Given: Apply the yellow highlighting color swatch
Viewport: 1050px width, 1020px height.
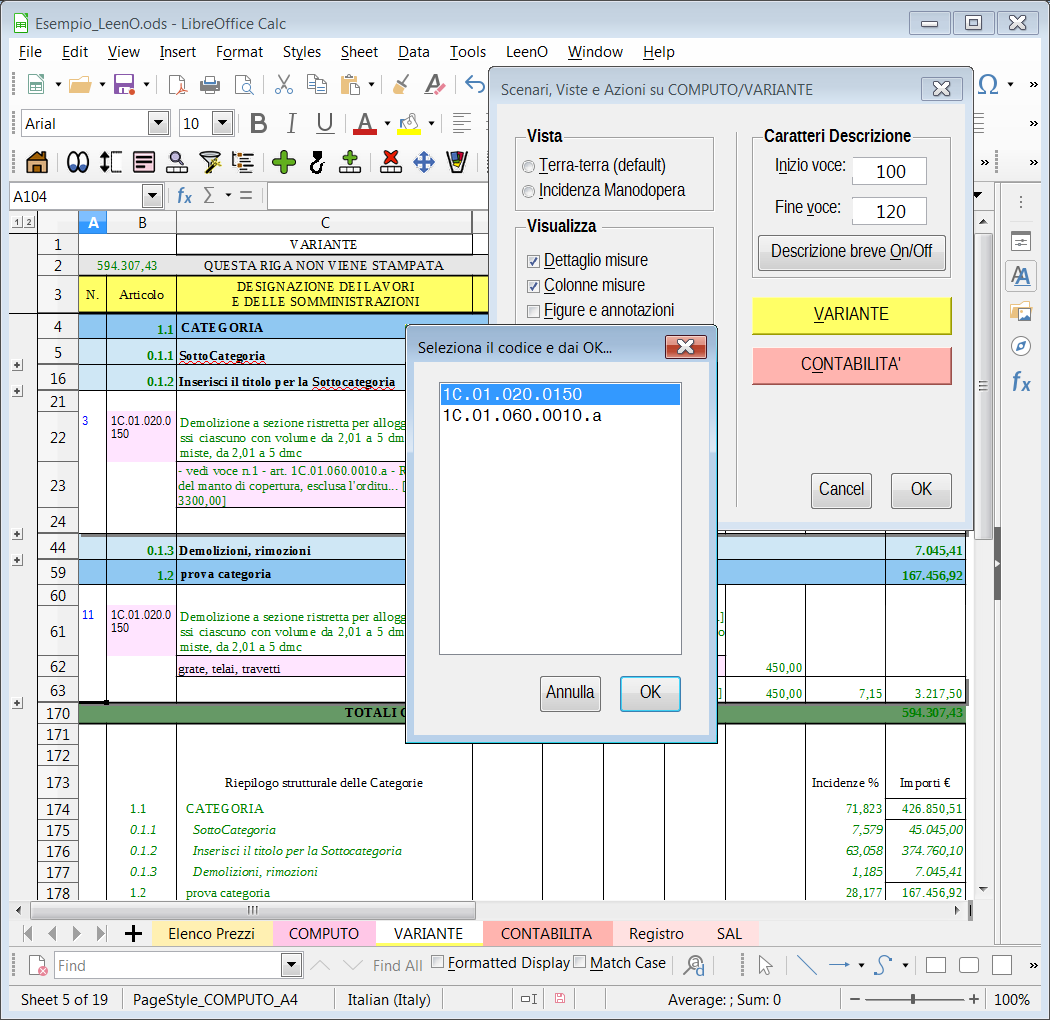Looking at the screenshot, I should (x=409, y=125).
